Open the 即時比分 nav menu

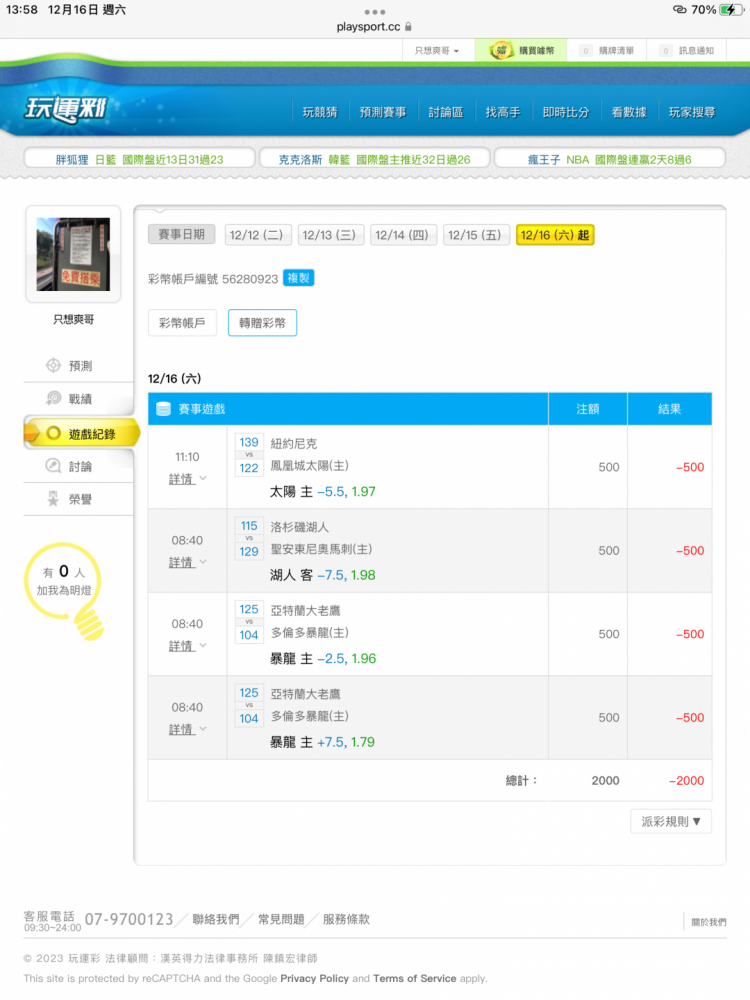click(x=566, y=112)
